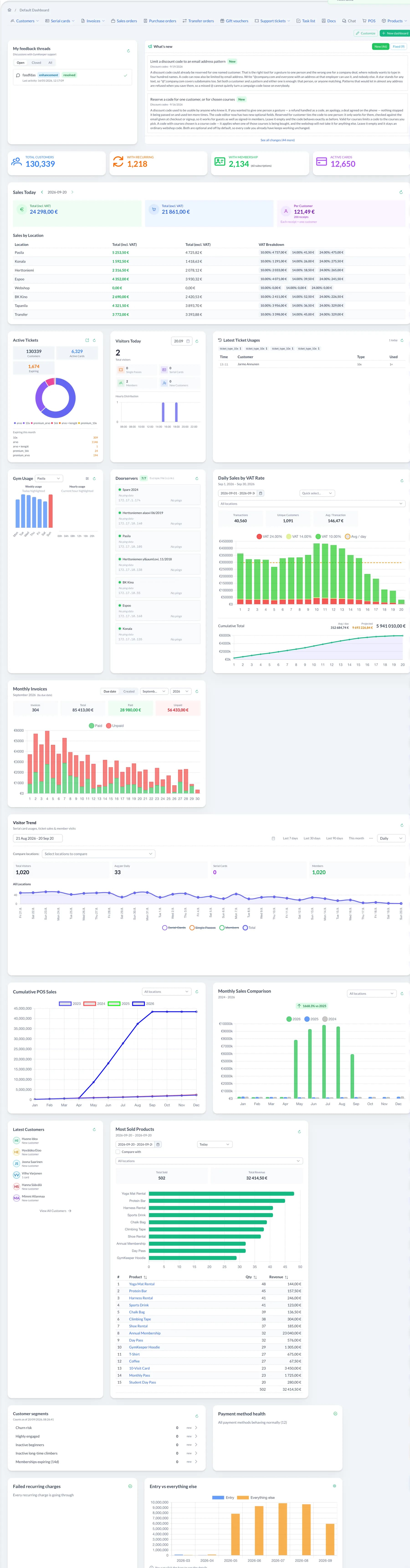
Task: Click the Customize button
Action: point(366,33)
